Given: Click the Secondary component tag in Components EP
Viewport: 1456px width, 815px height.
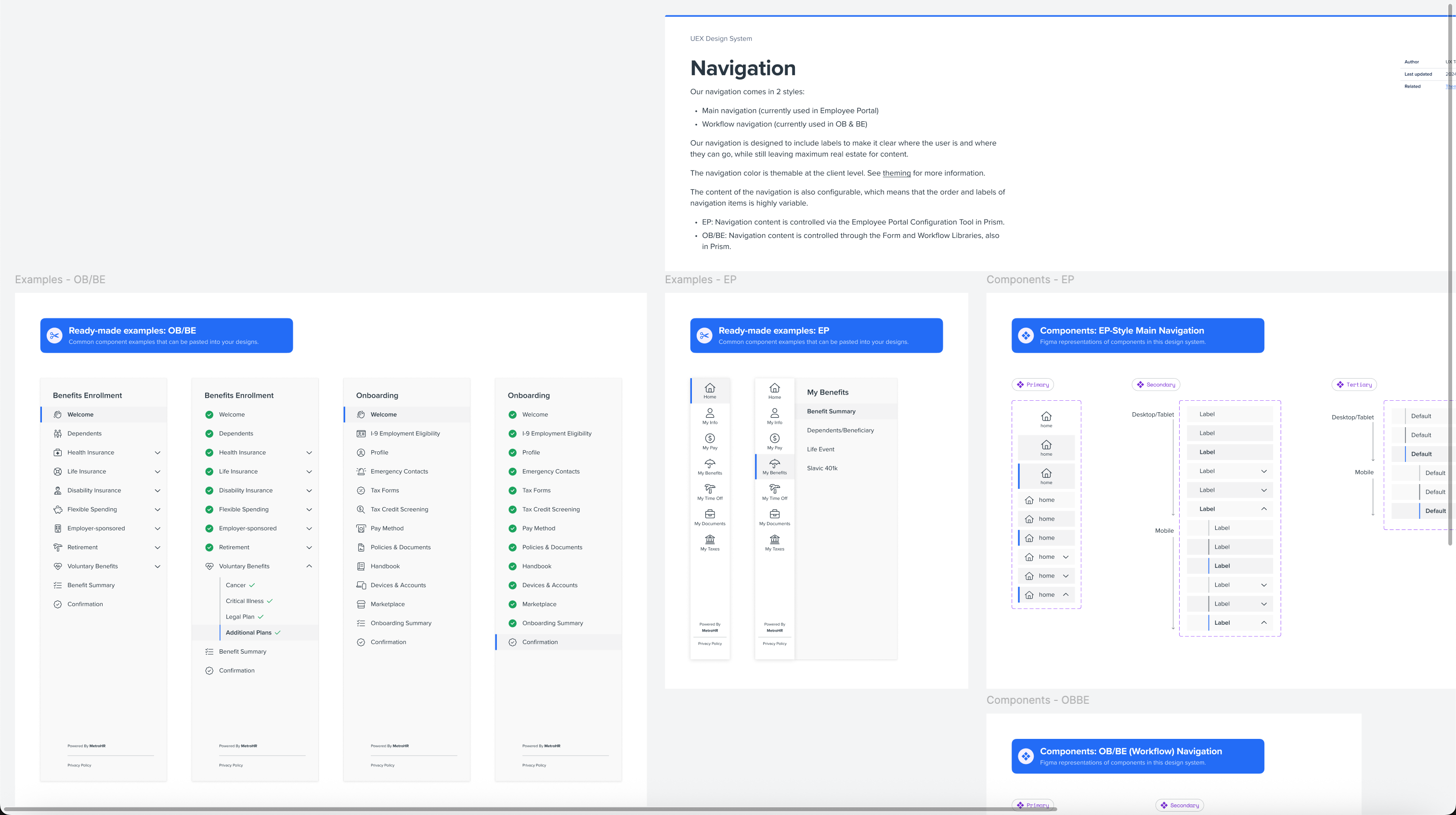Looking at the screenshot, I should click(x=1155, y=384).
